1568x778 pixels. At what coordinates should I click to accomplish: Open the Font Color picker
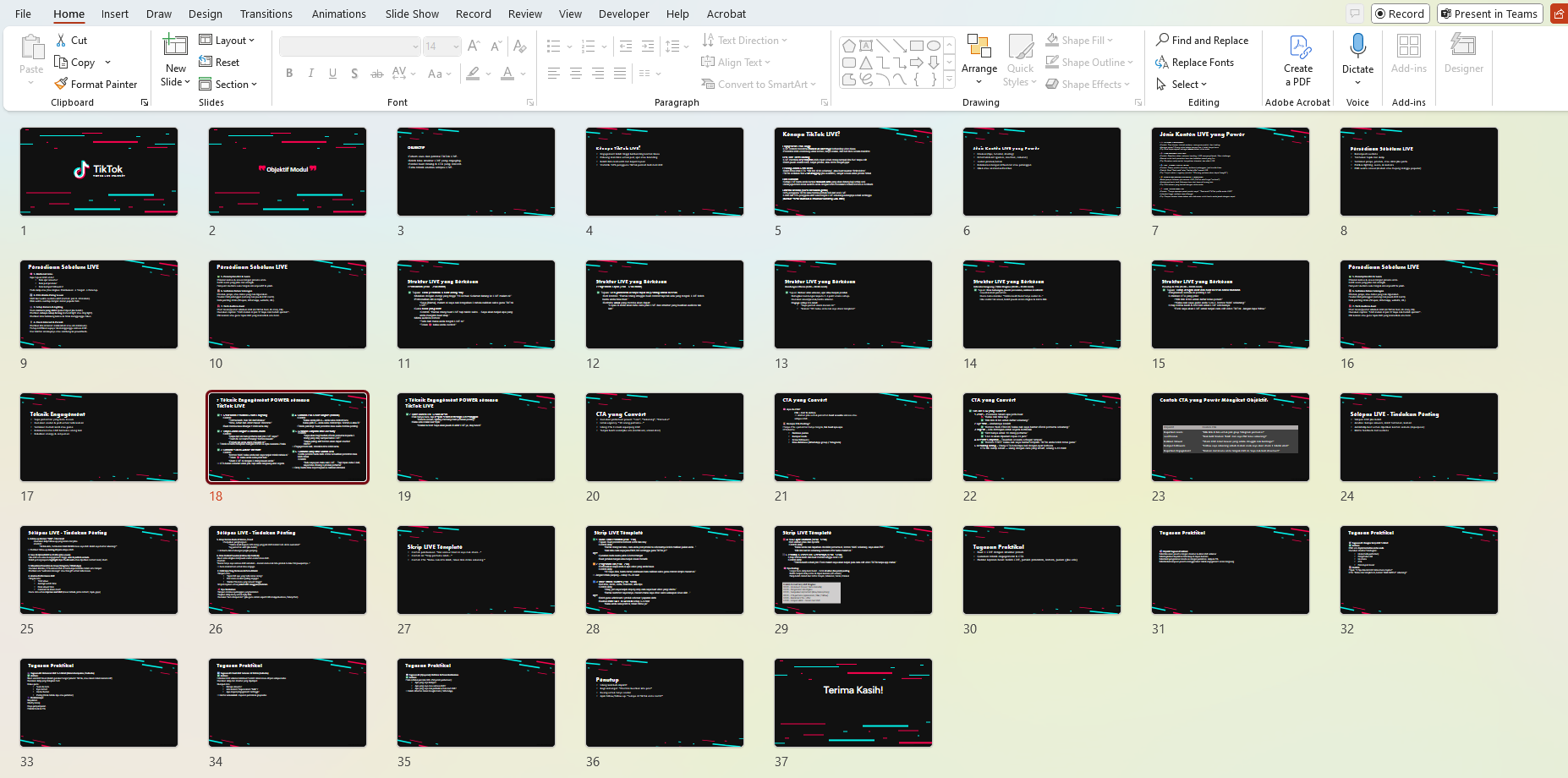tap(523, 74)
